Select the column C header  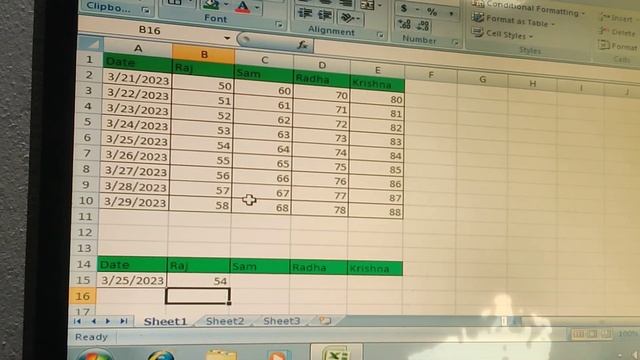pos(264,60)
